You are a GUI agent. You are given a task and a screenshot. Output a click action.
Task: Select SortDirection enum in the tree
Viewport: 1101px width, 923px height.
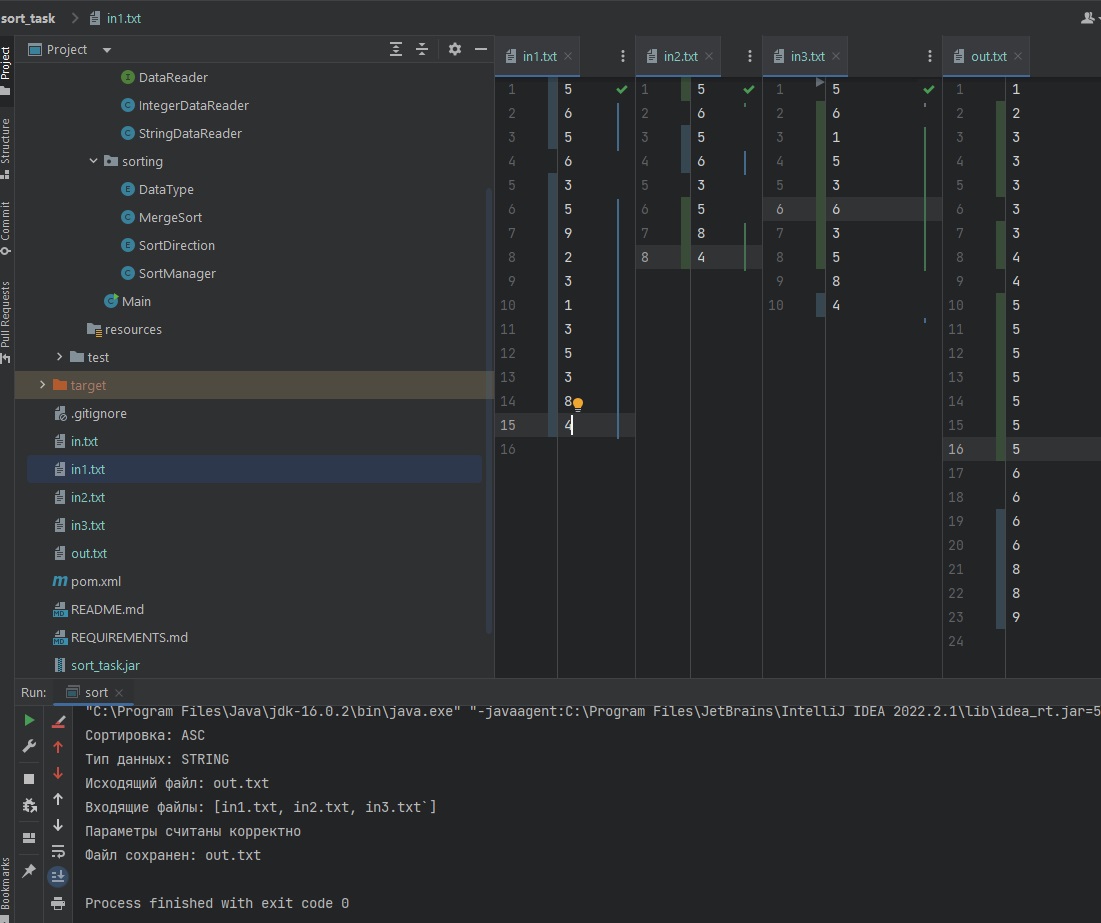tap(176, 245)
